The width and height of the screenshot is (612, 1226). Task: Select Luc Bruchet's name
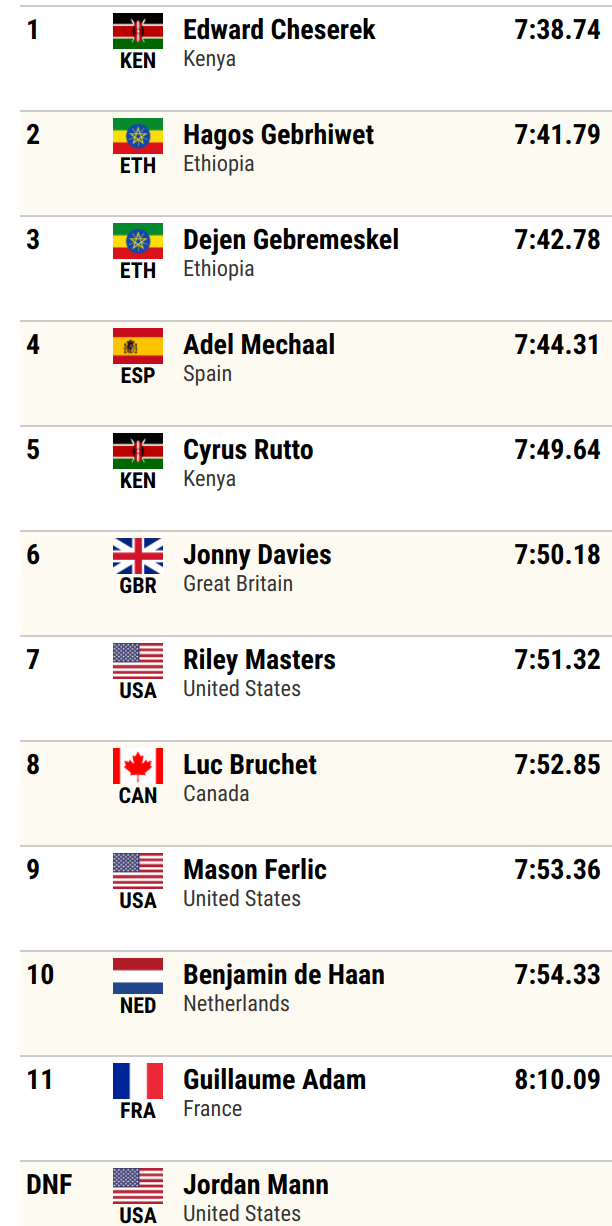coord(250,765)
